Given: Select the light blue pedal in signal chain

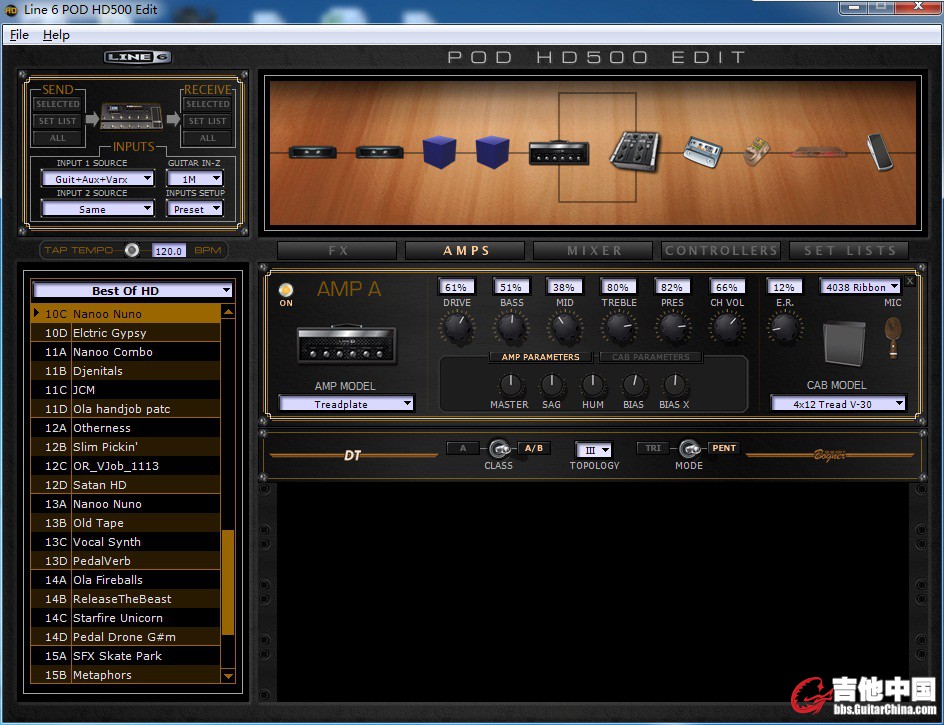Looking at the screenshot, I should click(x=703, y=151).
